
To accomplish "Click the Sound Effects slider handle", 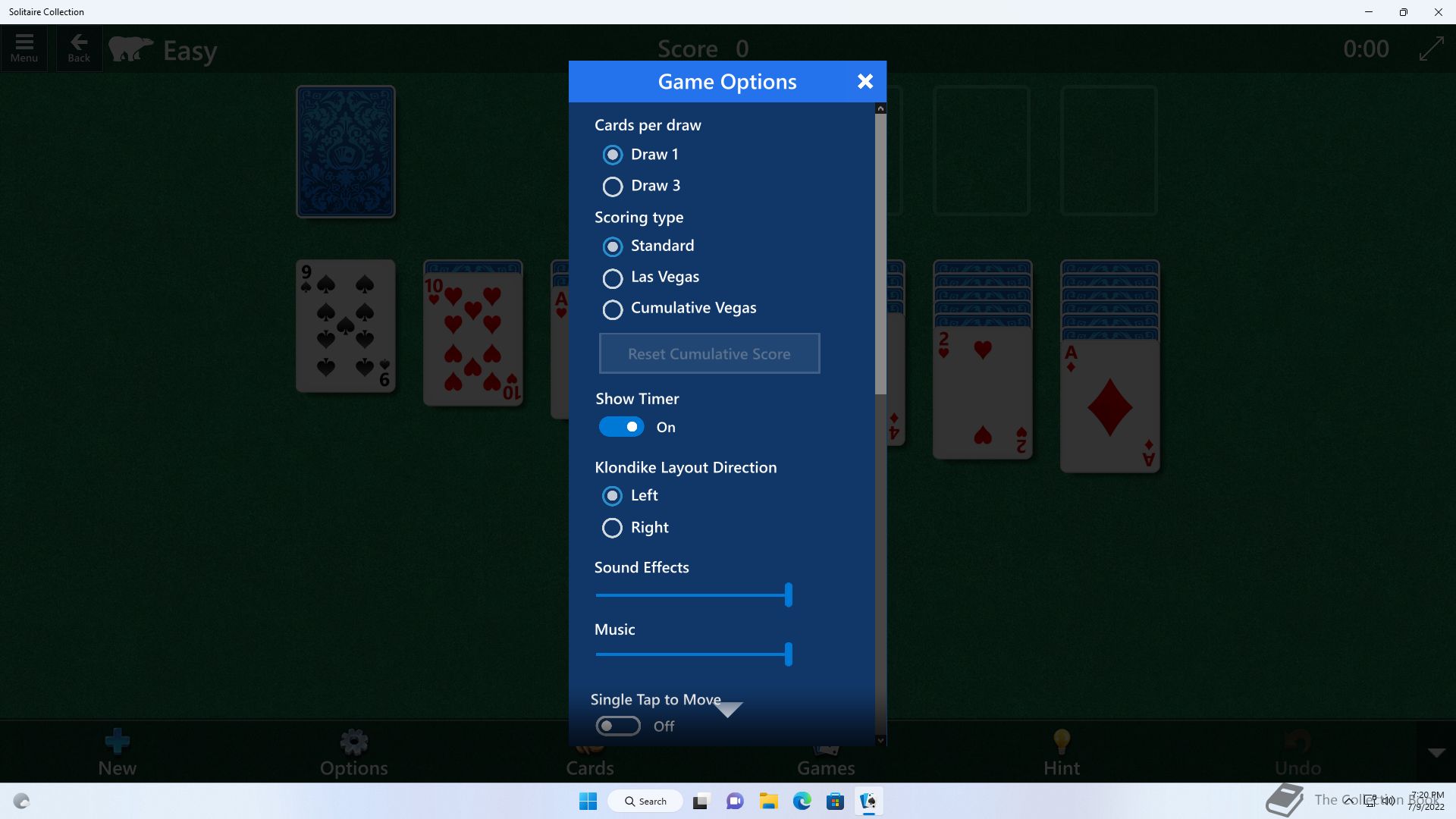I will [789, 595].
